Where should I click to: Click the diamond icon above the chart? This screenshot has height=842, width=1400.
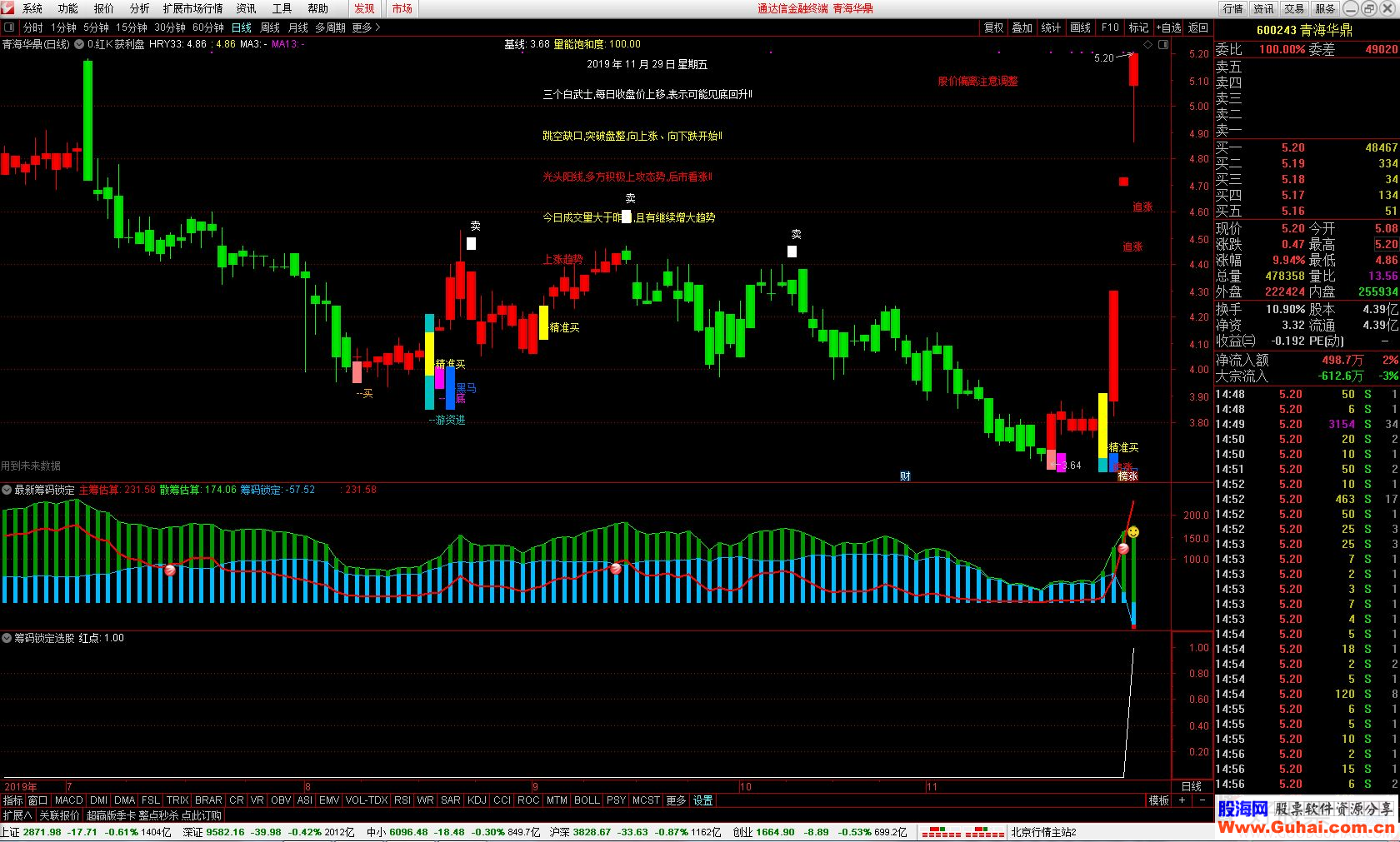point(1147,45)
